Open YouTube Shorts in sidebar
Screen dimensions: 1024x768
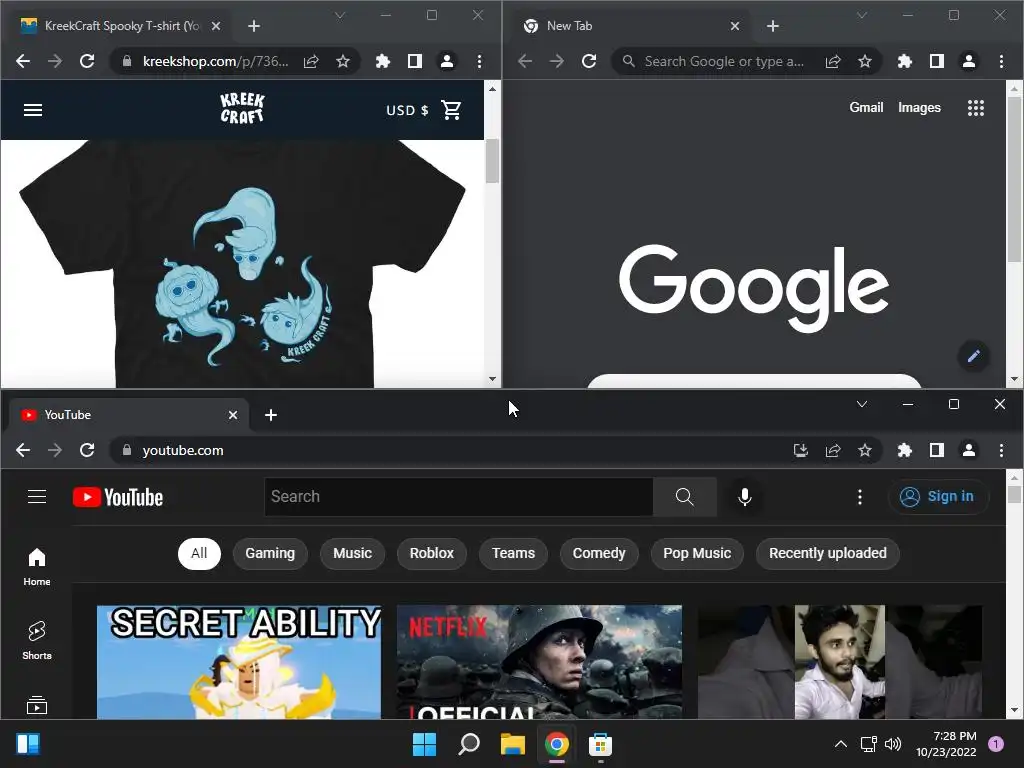[x=37, y=641]
